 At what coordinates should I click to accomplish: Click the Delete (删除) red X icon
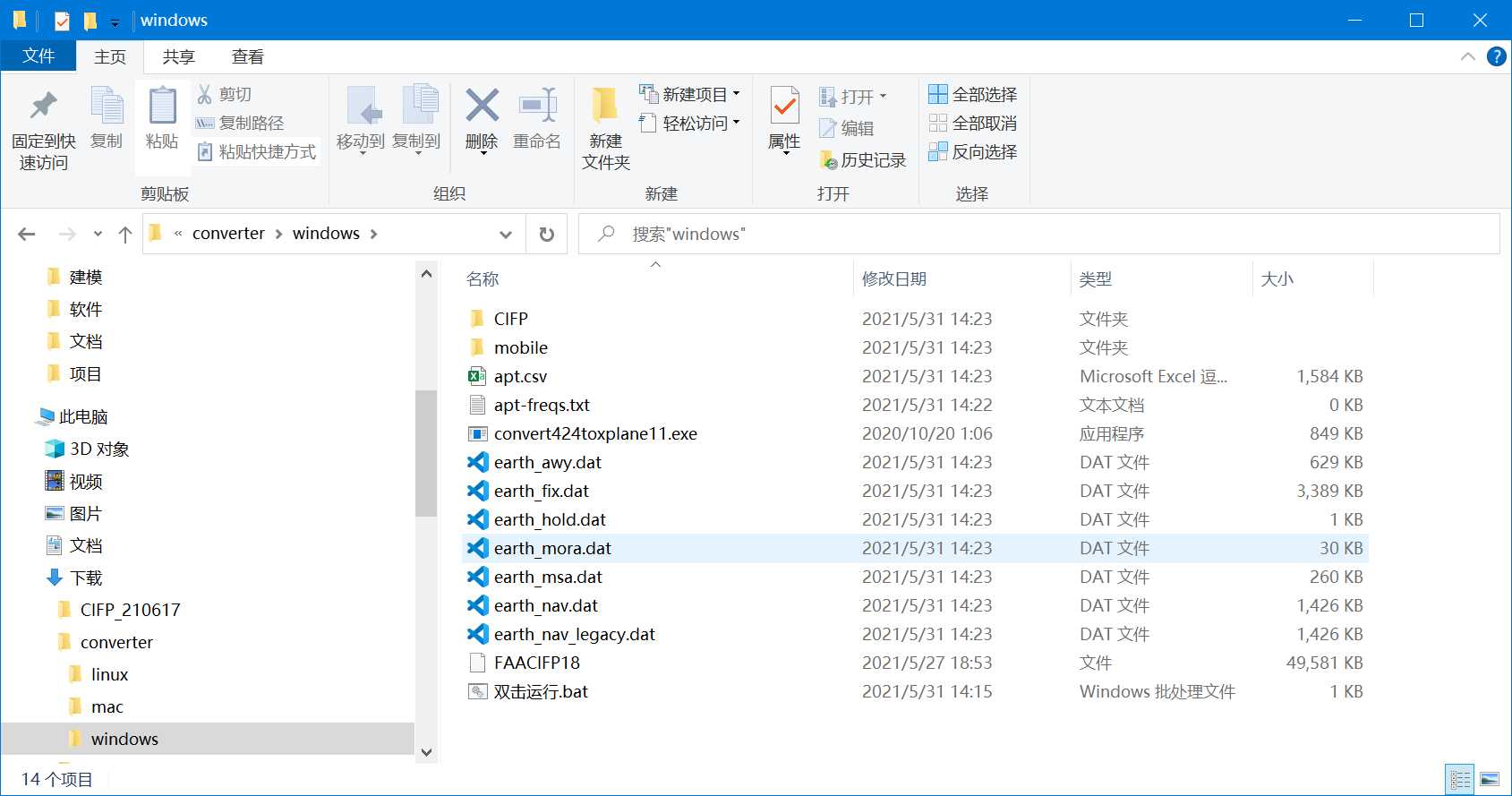[x=482, y=106]
